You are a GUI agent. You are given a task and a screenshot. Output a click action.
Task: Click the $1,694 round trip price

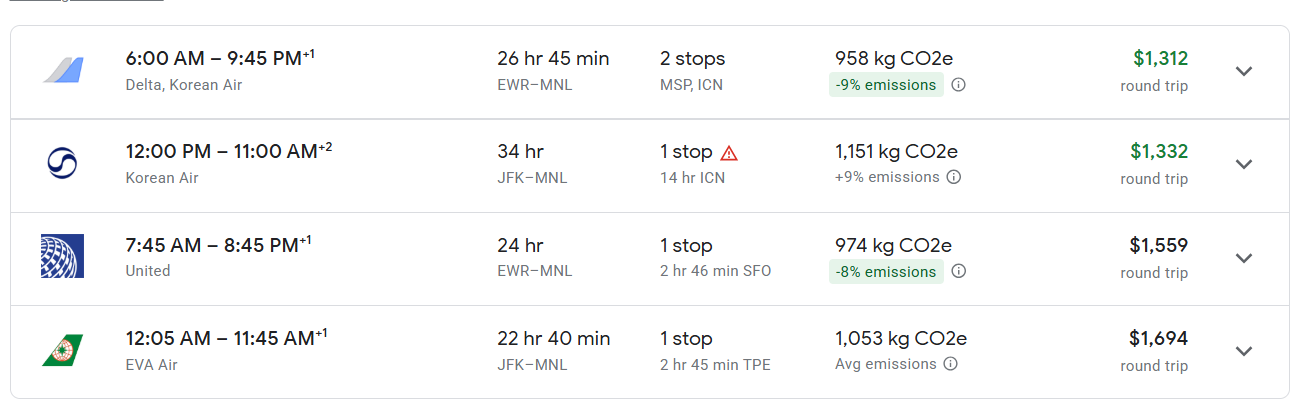tap(1158, 338)
